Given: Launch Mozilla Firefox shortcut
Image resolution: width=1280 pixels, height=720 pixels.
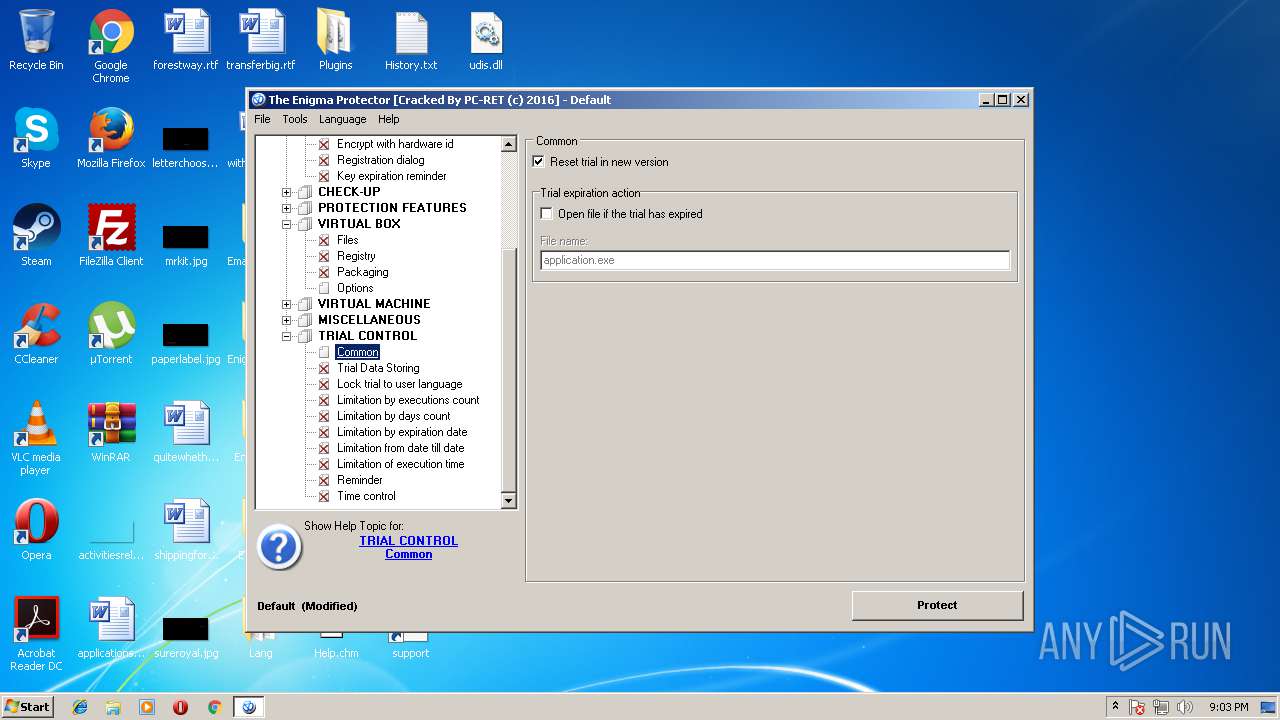Looking at the screenshot, I should coord(111,138).
